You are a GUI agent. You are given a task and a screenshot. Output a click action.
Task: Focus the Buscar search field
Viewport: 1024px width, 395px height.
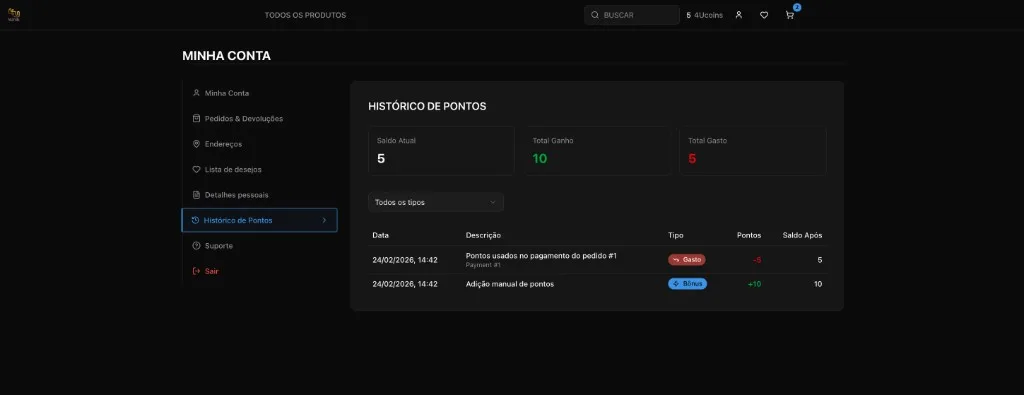(632, 15)
